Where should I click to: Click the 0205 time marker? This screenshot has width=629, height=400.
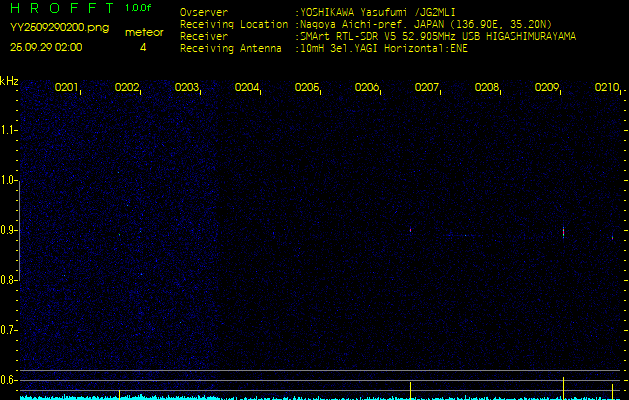pos(306,87)
